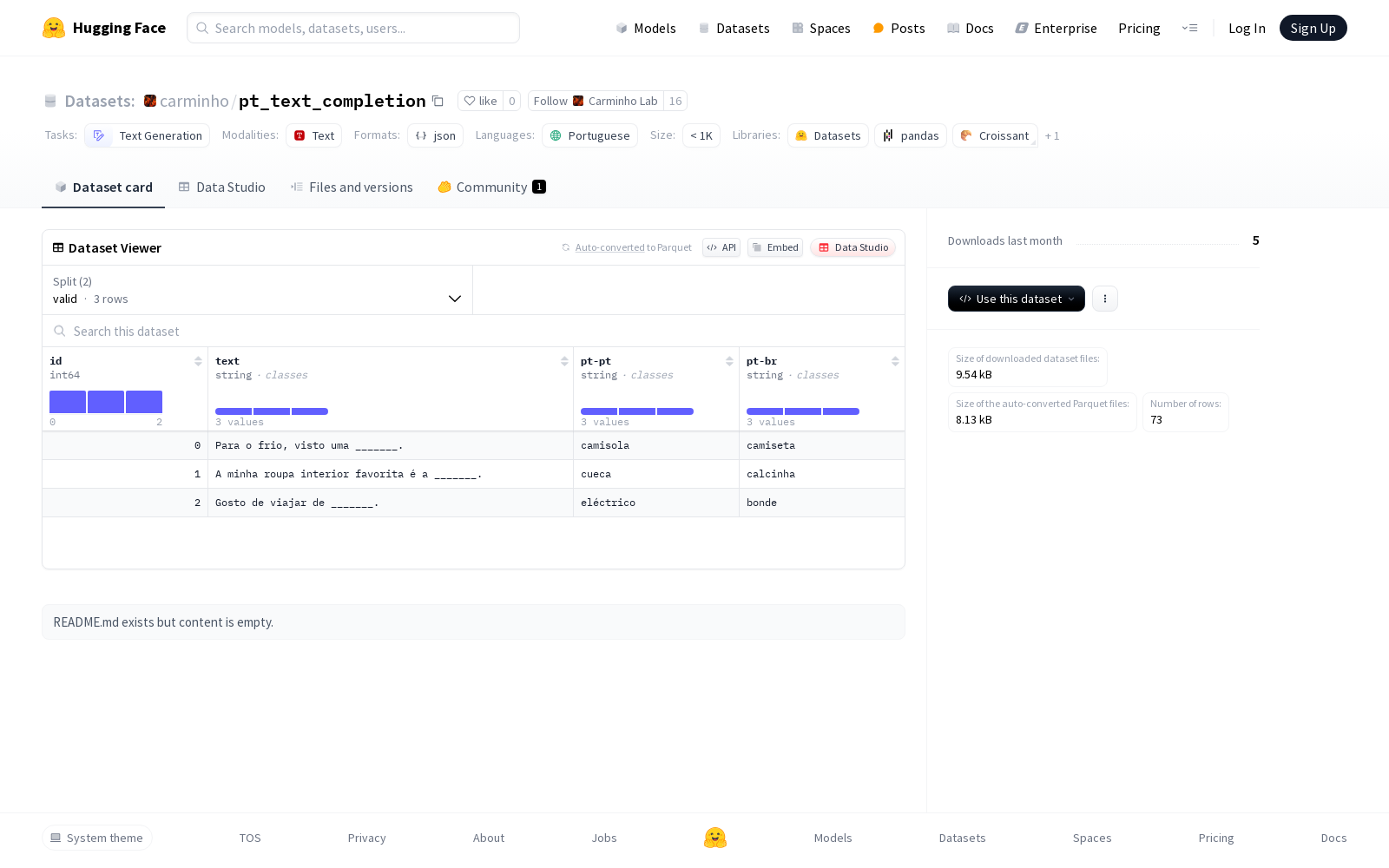Open Docs in top navigation
The width and height of the screenshot is (1389, 868).
(970, 28)
